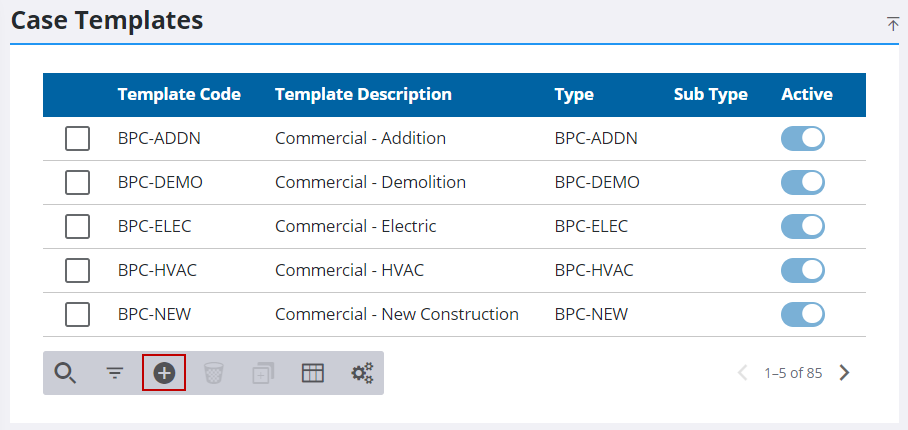Click the copy record icon
This screenshot has height=430, width=908.
click(263, 373)
